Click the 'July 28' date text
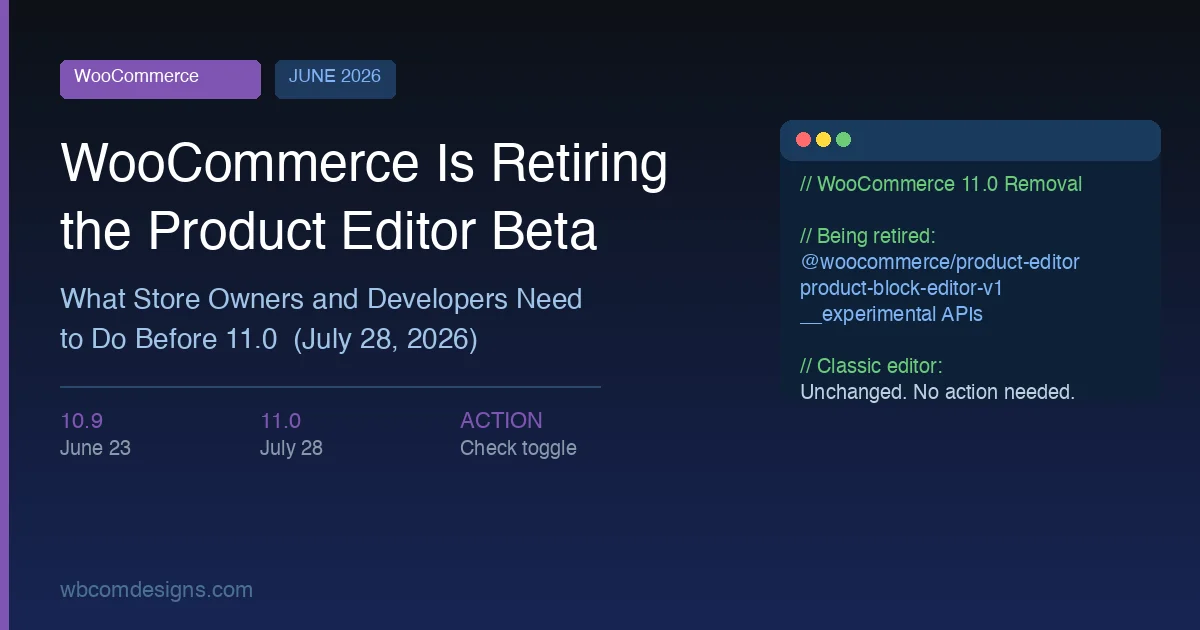The width and height of the screenshot is (1200, 630). [x=291, y=448]
